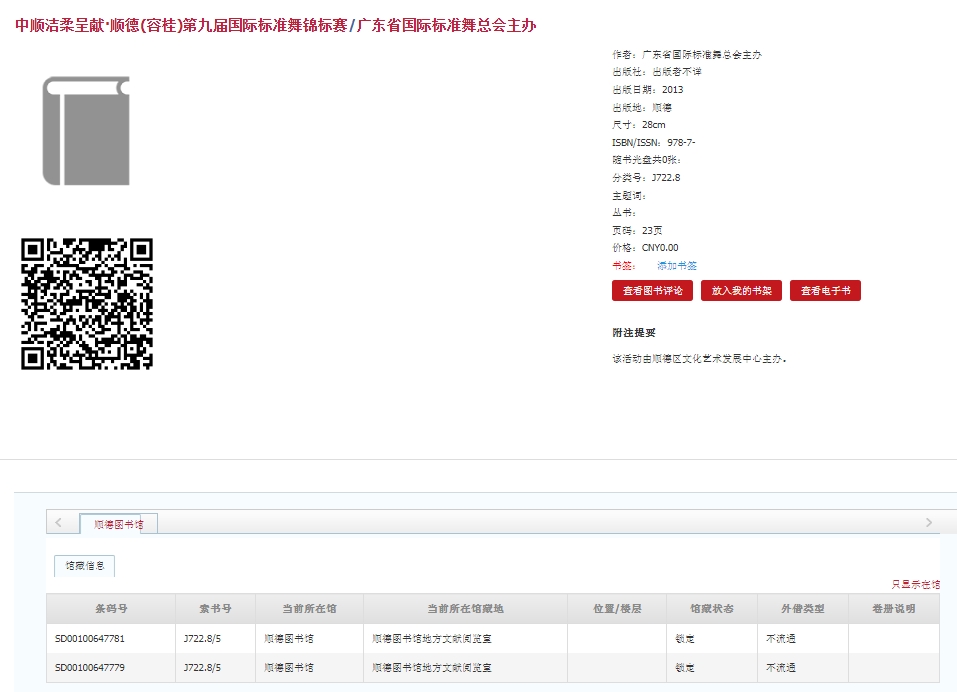Screen dimensions: 957x692
Task: Click ISBN/ISSN 978-7- text
Action: [x=654, y=142]
